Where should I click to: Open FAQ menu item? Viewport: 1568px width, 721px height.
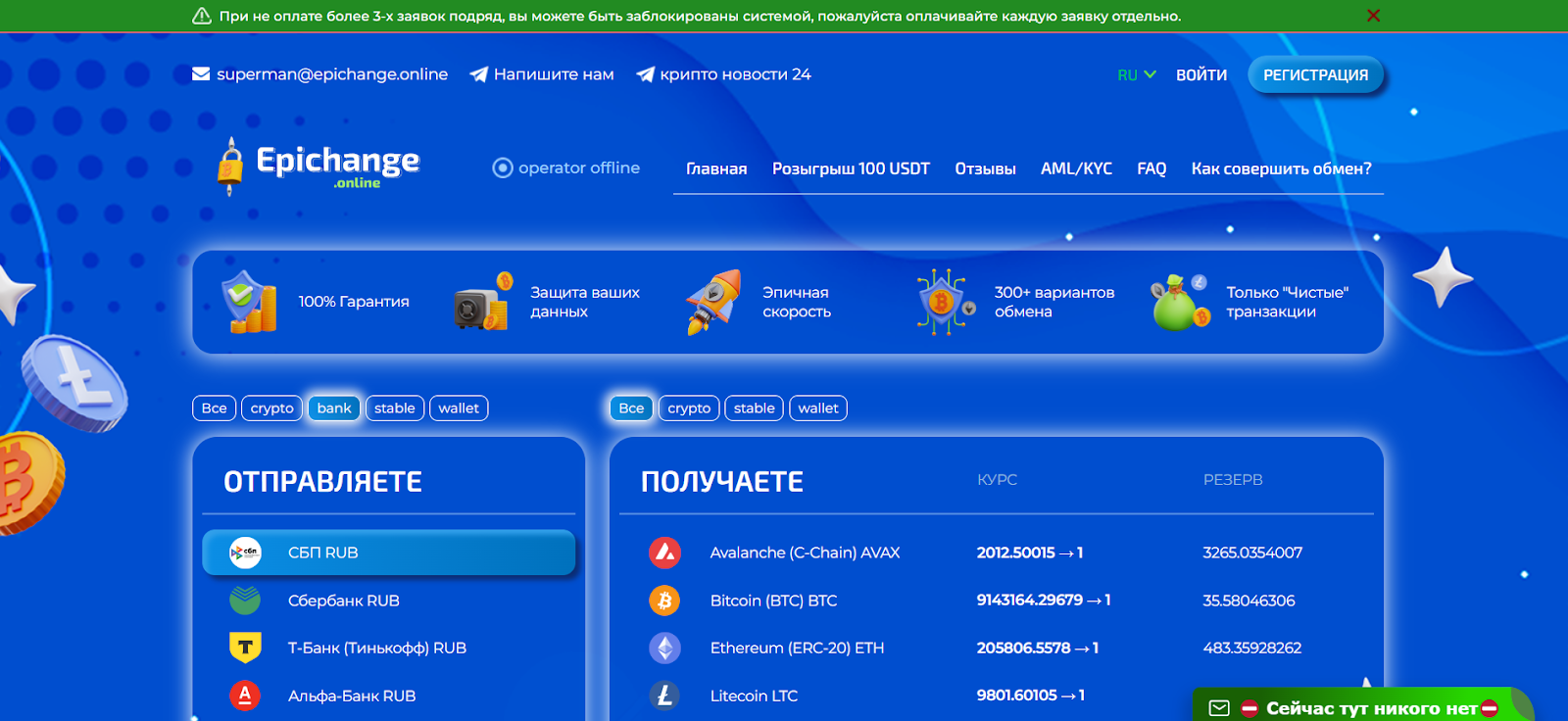pyautogui.click(x=1151, y=168)
